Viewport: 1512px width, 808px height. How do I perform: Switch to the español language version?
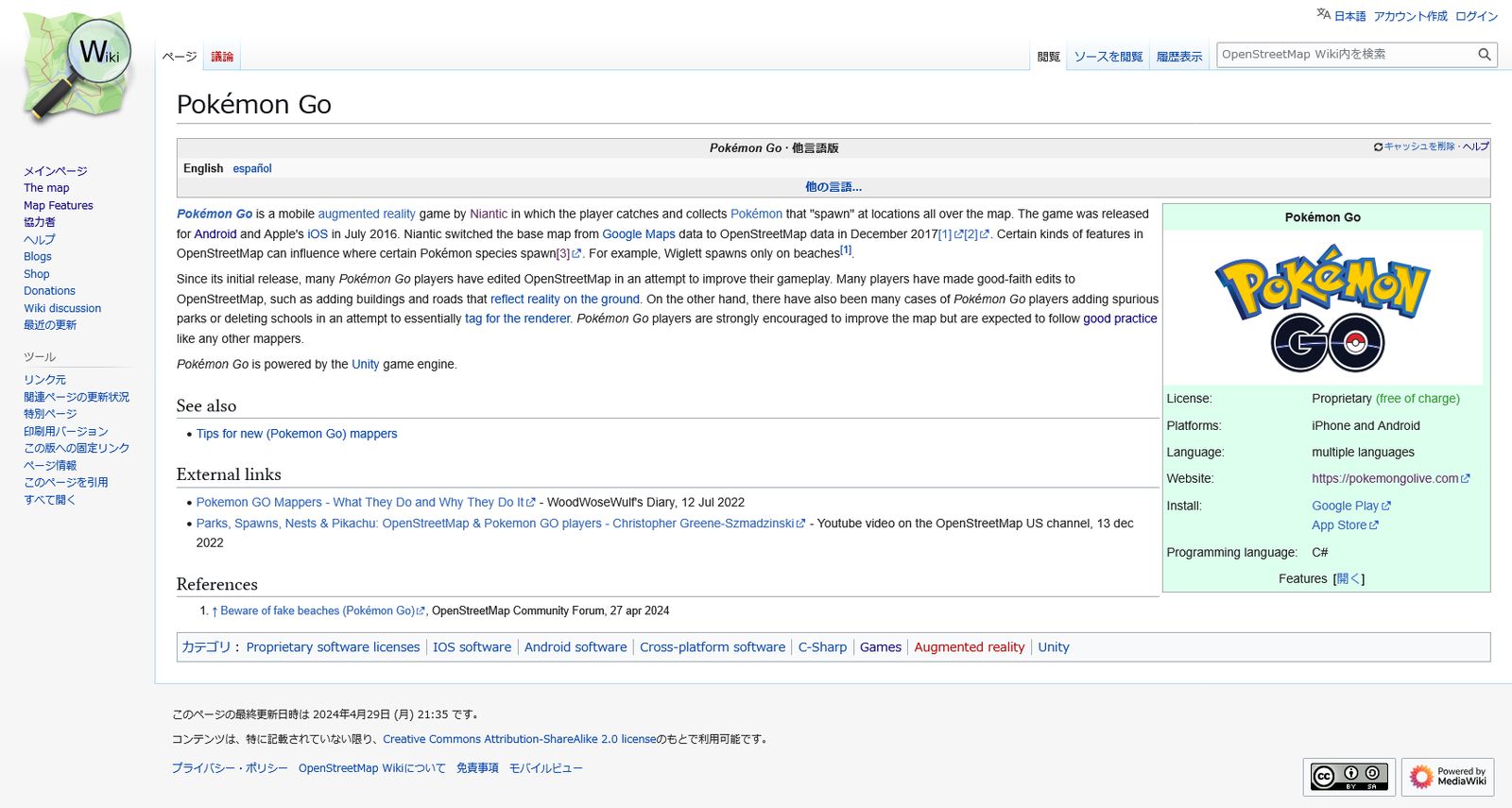tap(252, 168)
